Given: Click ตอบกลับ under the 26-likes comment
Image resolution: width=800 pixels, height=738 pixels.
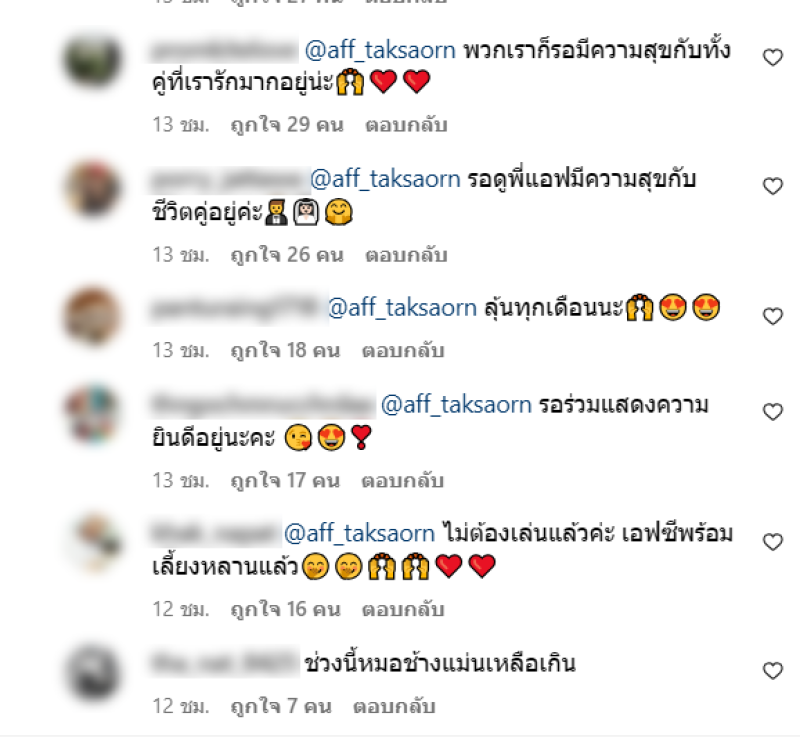Looking at the screenshot, I should tap(406, 255).
